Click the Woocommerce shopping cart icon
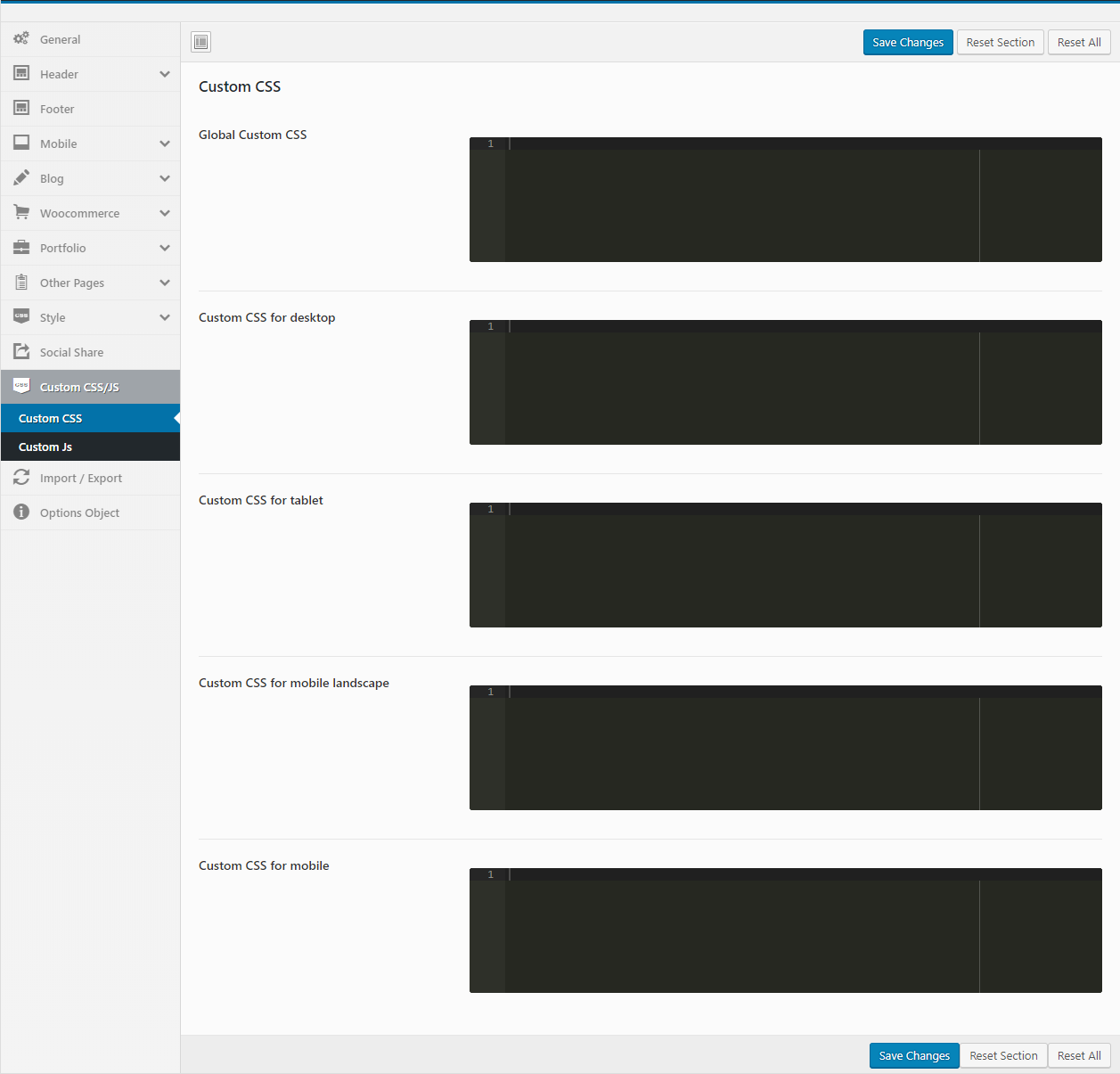Viewport: 1120px width, 1074px height. click(21, 213)
